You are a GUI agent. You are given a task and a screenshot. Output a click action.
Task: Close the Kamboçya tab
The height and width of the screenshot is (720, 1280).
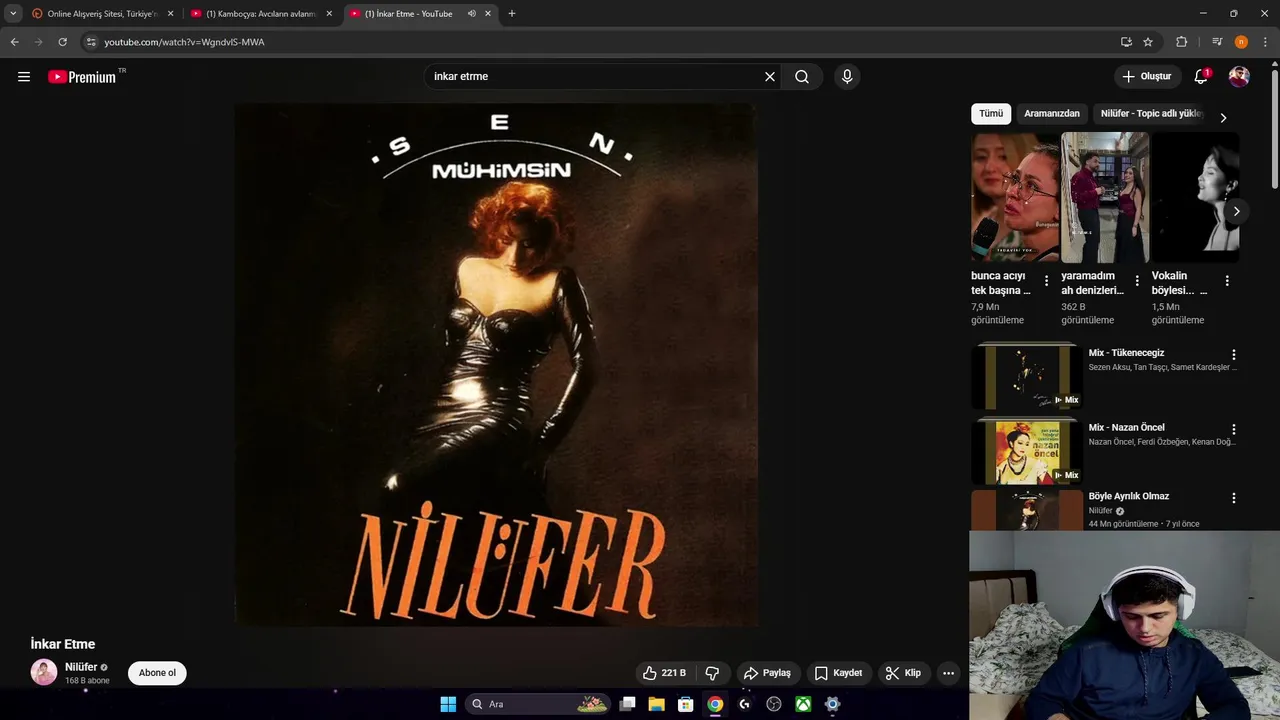pos(329,14)
